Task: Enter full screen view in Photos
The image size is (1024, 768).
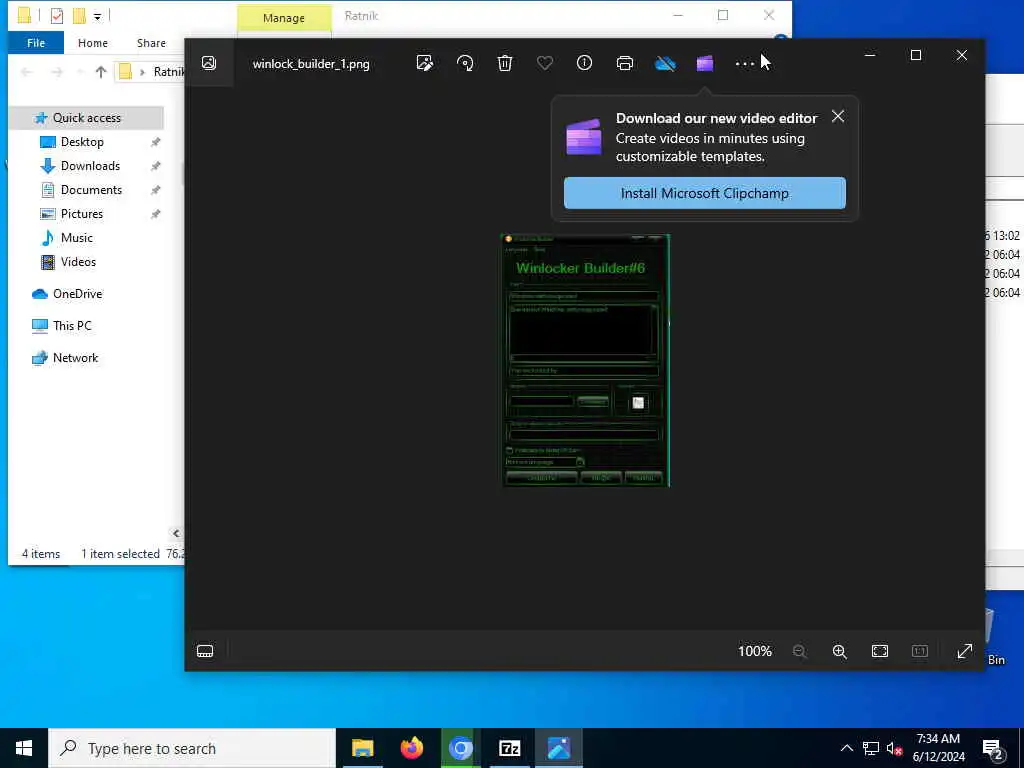Action: pyautogui.click(x=965, y=651)
